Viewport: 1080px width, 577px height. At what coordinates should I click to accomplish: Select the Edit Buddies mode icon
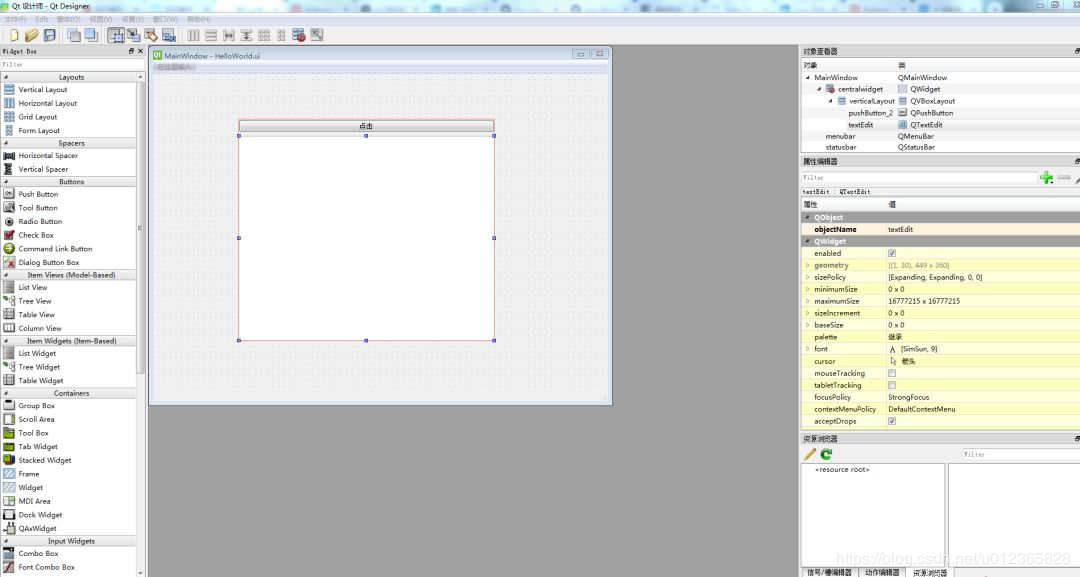coord(151,35)
